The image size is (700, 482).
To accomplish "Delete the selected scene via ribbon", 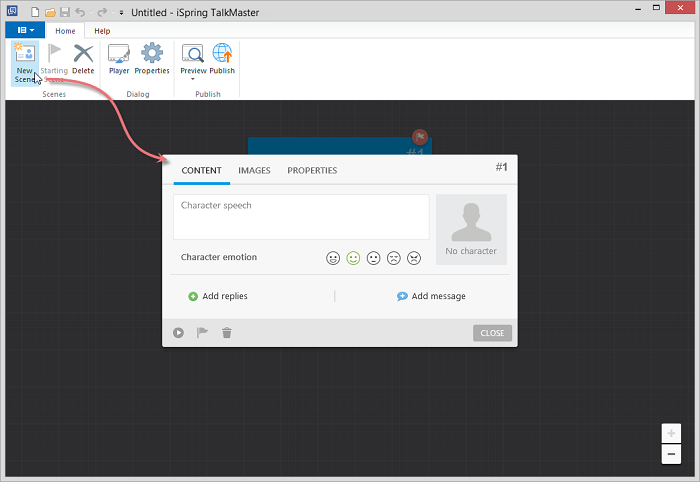I will (83, 59).
